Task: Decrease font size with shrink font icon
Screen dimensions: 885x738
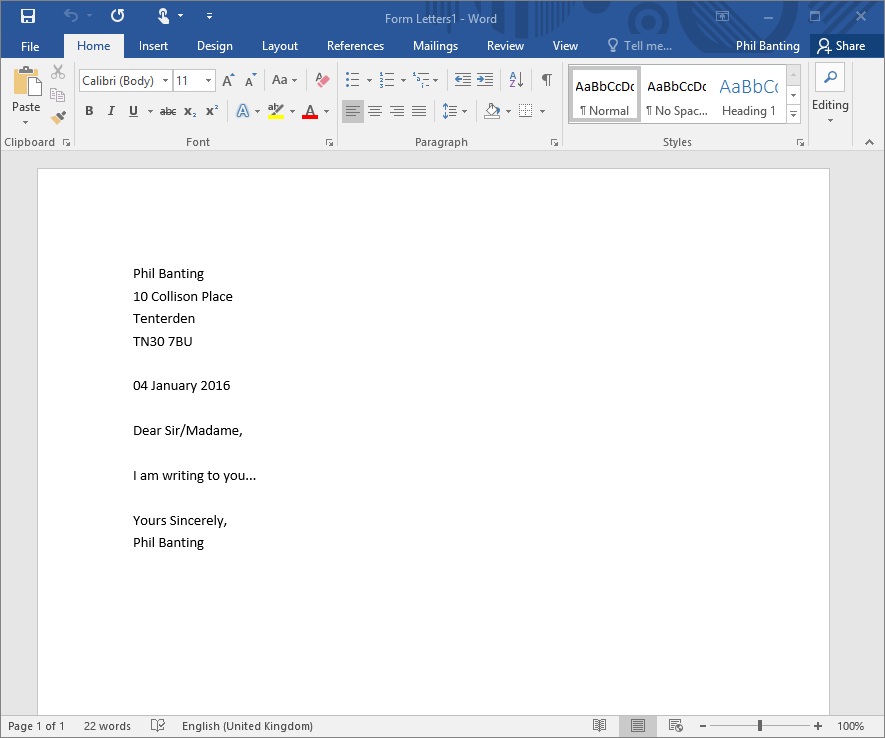Action: point(250,80)
